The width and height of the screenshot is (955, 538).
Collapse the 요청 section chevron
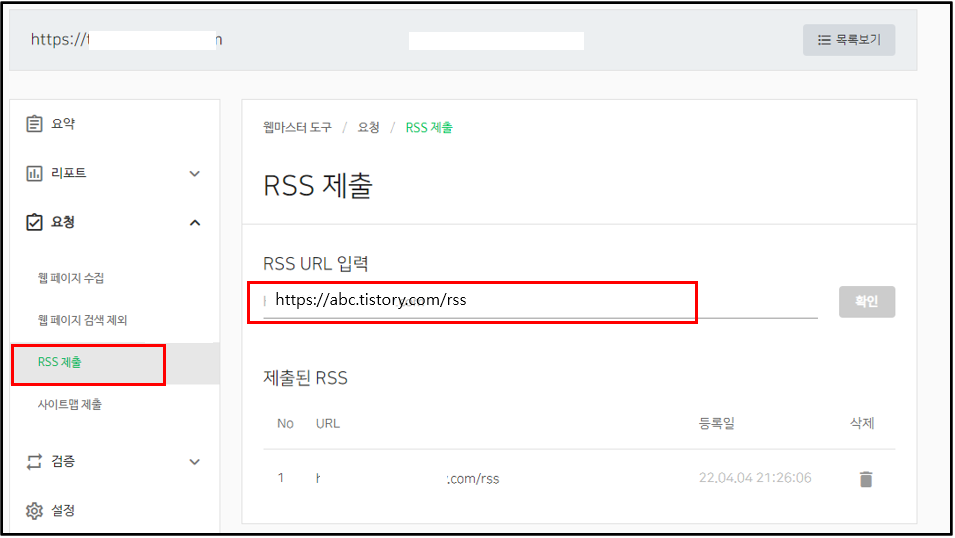click(x=194, y=223)
